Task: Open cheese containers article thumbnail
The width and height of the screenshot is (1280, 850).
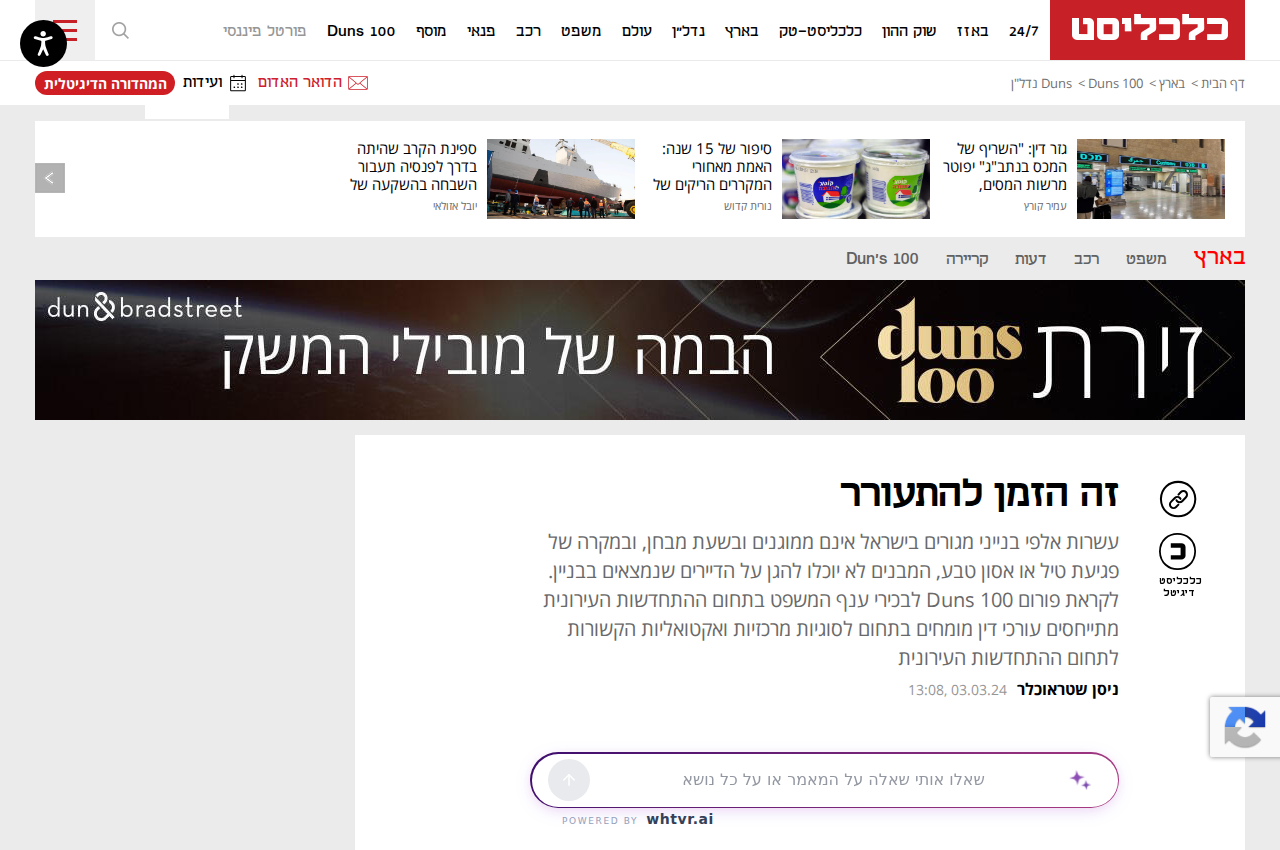Action: 856,179
